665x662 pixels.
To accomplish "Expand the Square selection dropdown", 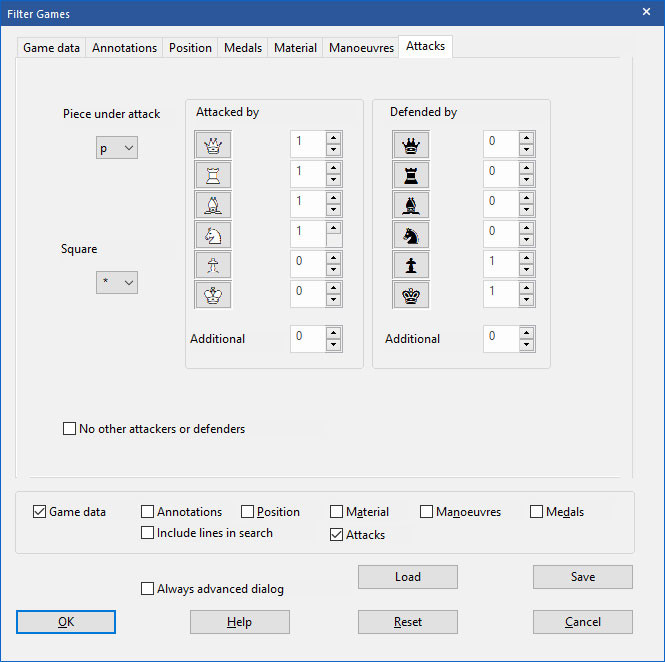I will tap(118, 283).
